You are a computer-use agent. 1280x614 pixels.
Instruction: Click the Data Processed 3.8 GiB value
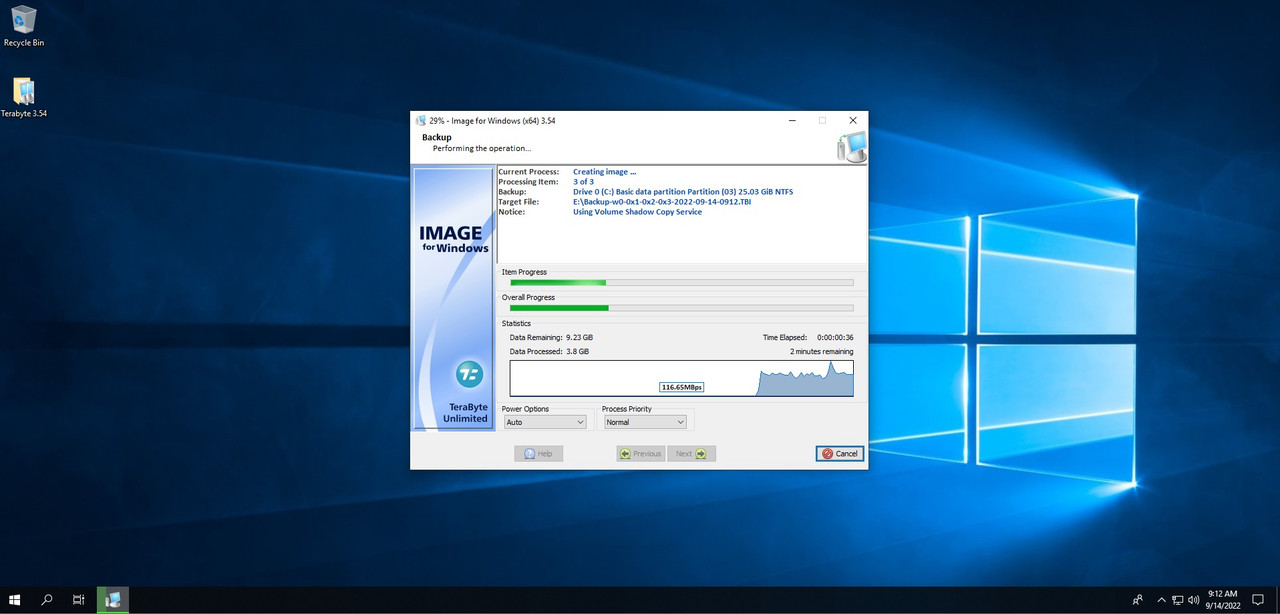click(577, 352)
